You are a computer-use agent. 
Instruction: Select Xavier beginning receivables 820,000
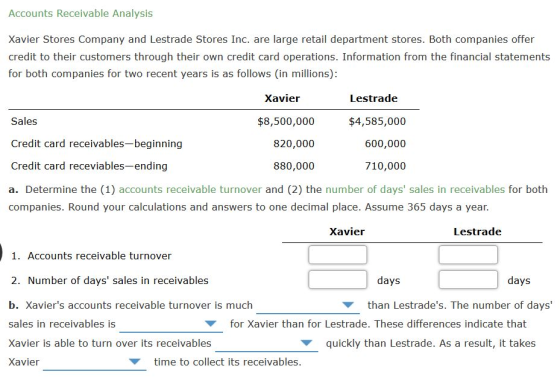pyautogui.click(x=294, y=144)
